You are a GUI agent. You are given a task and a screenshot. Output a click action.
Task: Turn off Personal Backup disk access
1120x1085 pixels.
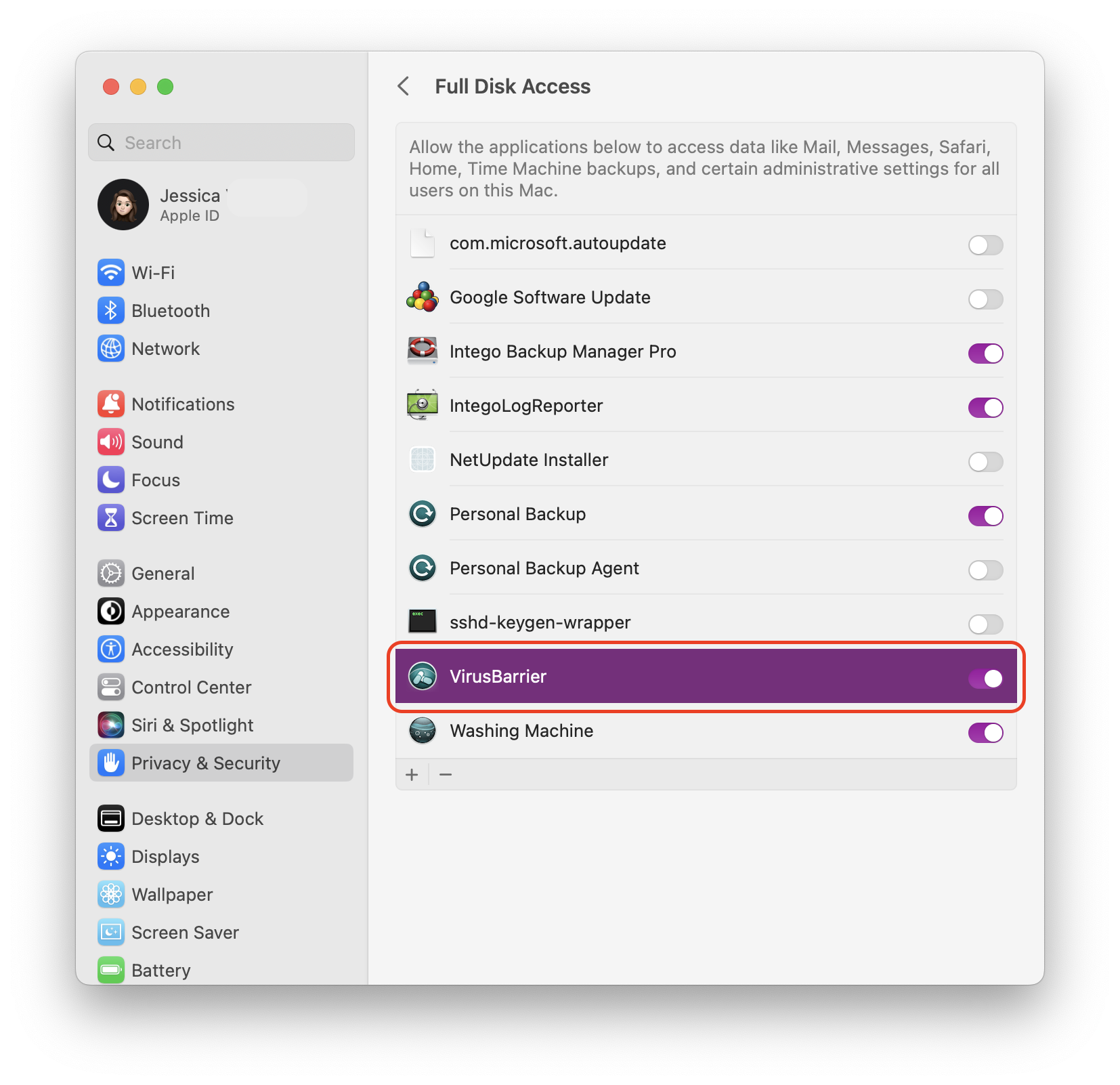(x=985, y=515)
